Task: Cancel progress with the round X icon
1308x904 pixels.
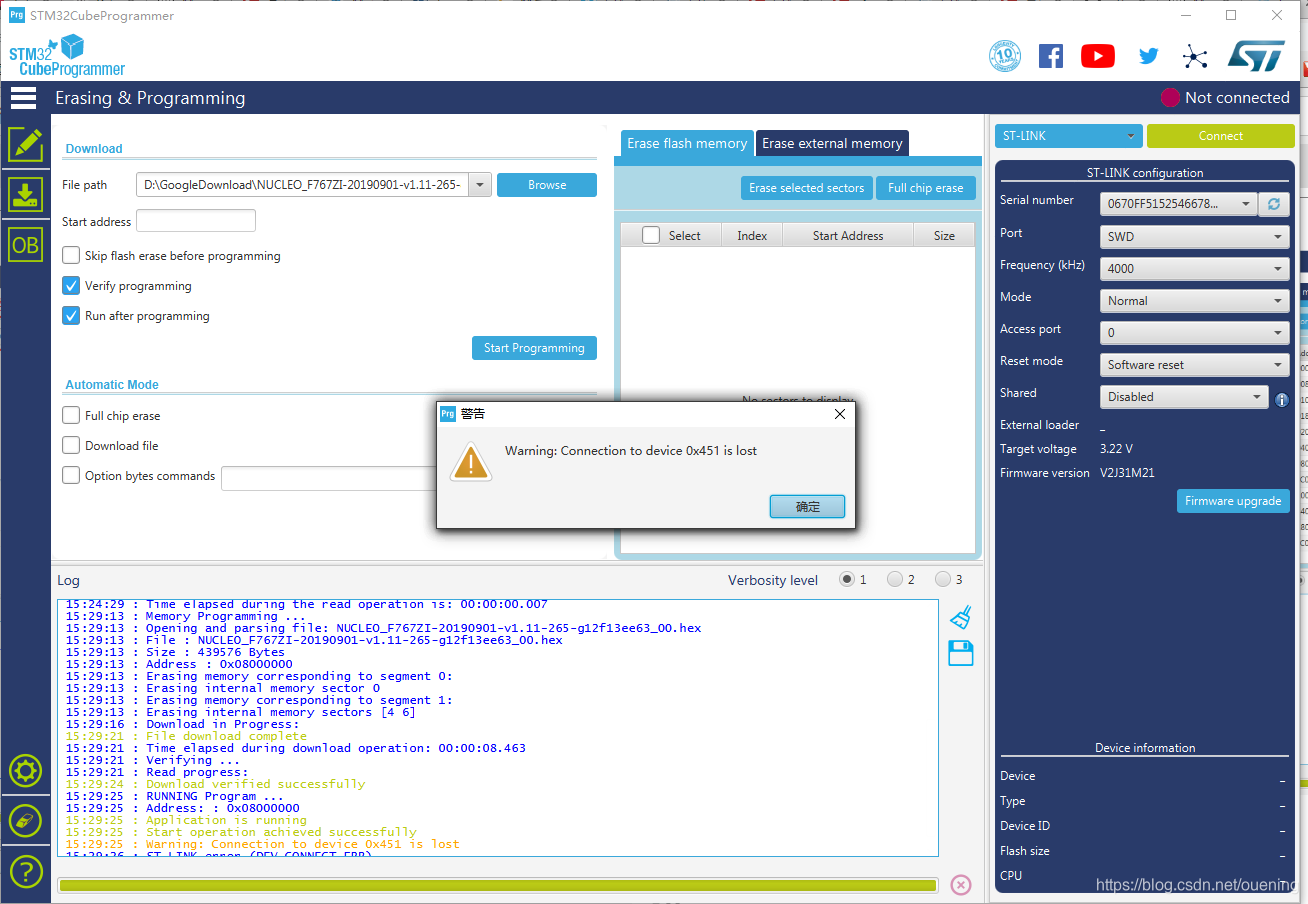Action: tap(960, 884)
